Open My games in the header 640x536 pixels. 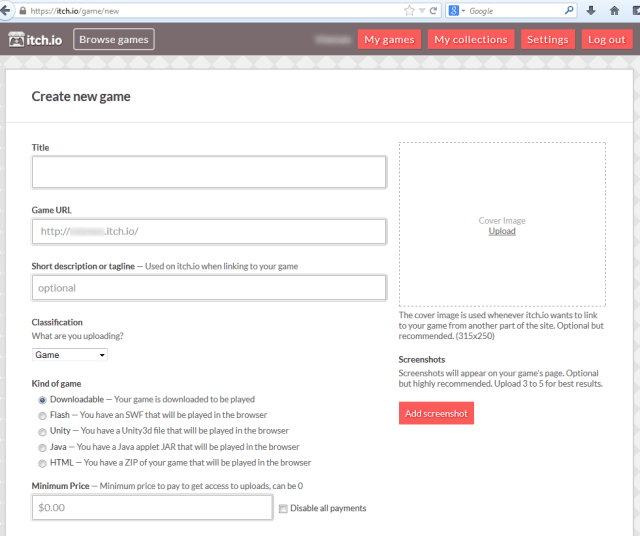click(389, 40)
